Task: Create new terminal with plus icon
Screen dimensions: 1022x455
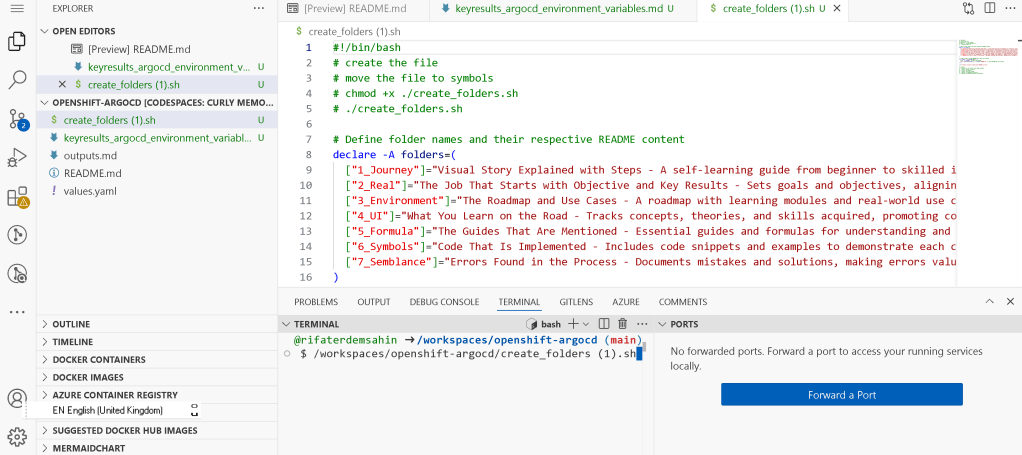Action: (573, 323)
